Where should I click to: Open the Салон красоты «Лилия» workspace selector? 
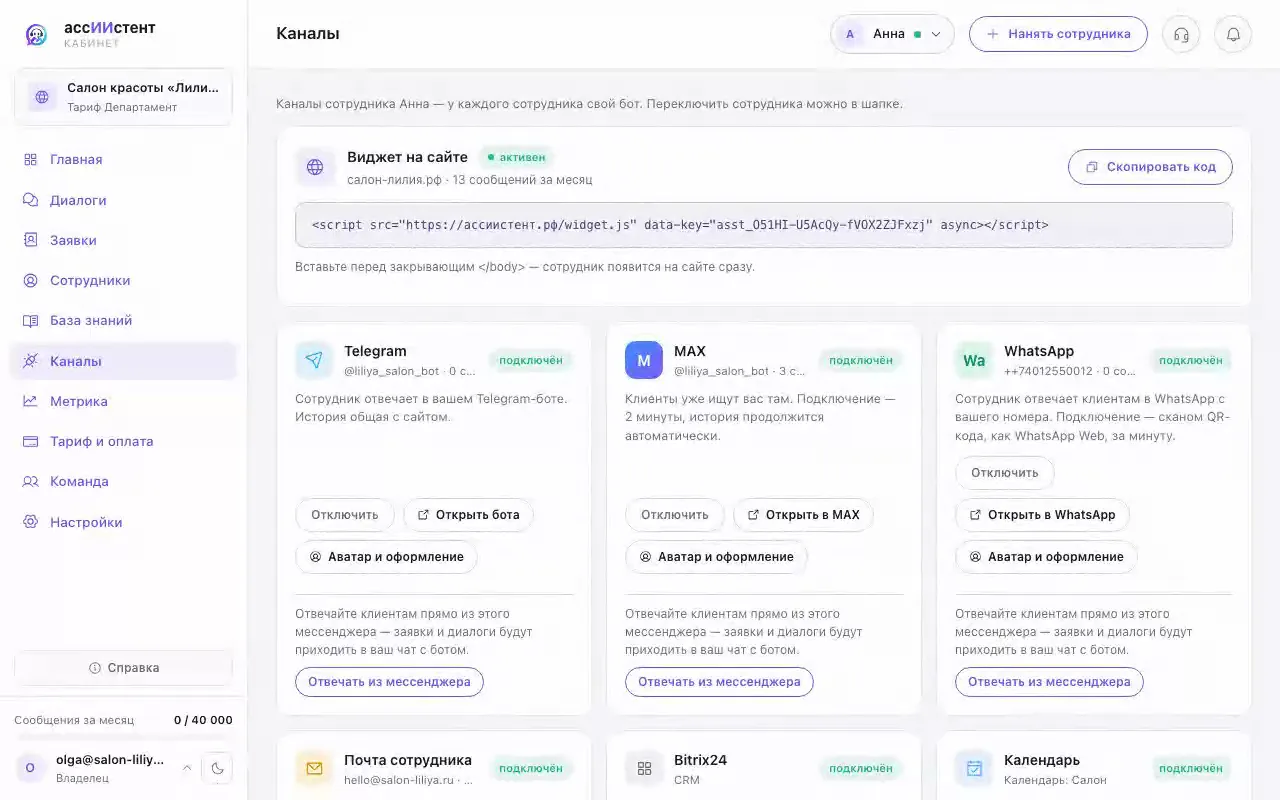click(124, 97)
